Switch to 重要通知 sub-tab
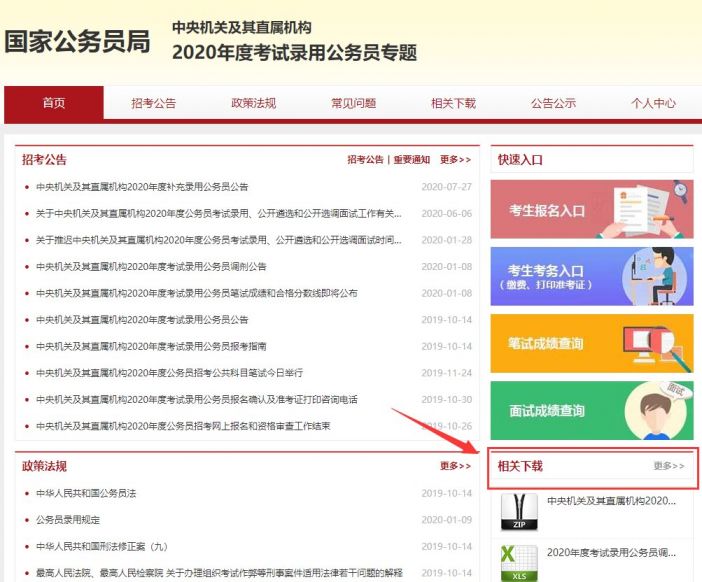The image size is (702, 582). coord(411,160)
